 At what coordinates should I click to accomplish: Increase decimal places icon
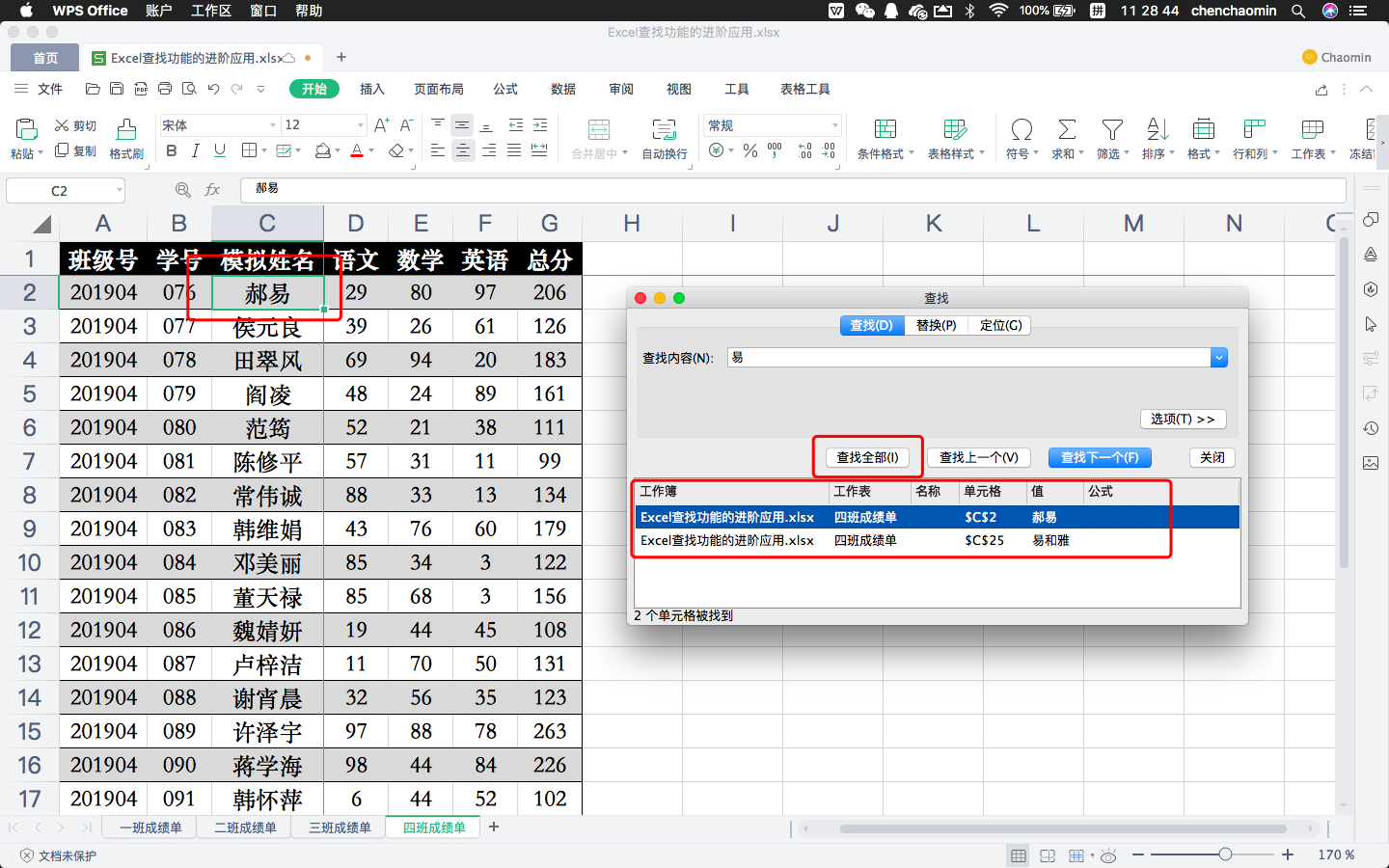click(x=804, y=150)
